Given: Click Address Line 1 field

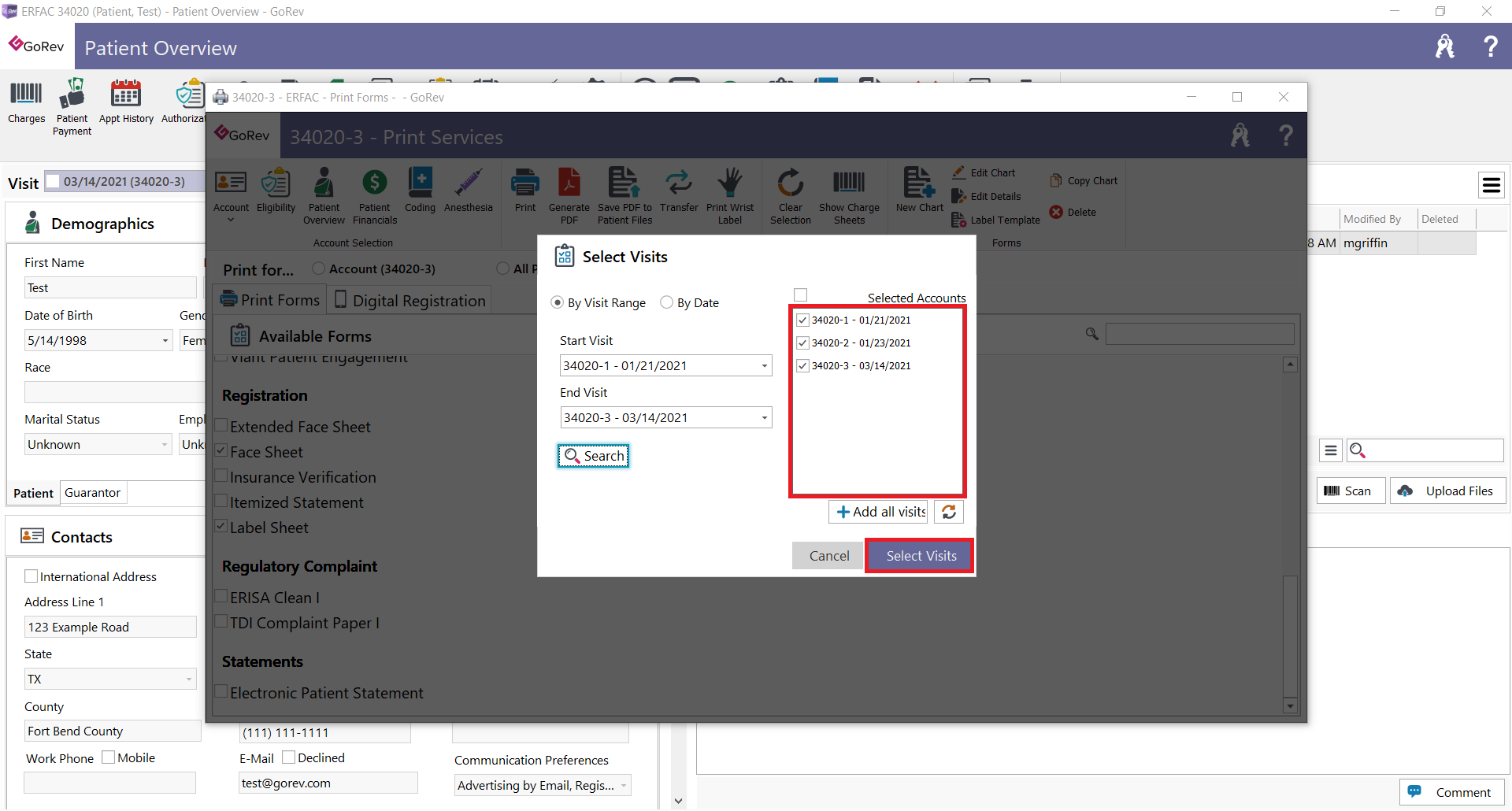Looking at the screenshot, I should [x=110, y=628].
